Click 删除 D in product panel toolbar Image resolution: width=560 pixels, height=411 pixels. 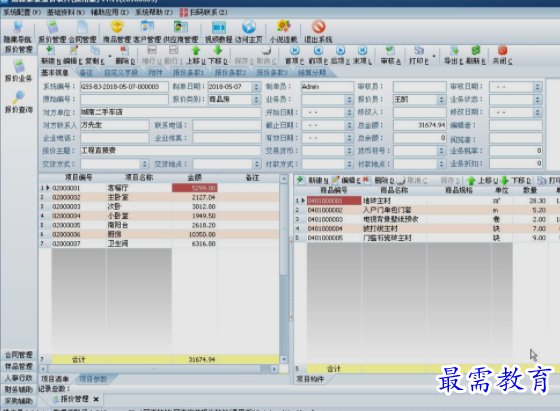pyautogui.click(x=379, y=181)
